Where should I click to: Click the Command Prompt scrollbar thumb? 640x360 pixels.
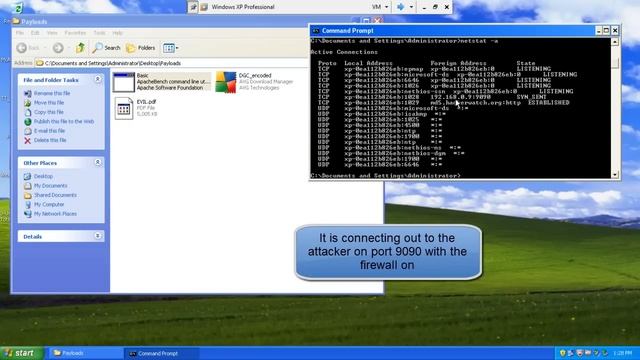[x=615, y=63]
